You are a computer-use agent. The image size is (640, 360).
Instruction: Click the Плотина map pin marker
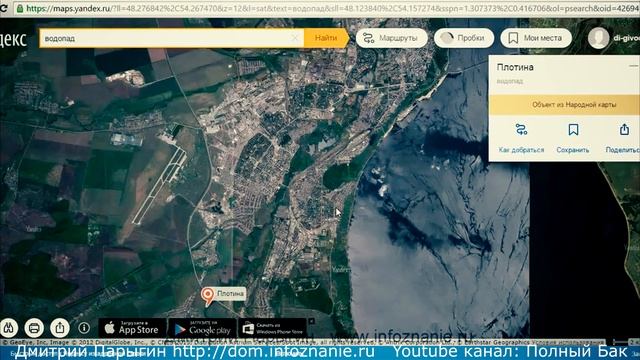pos(208,296)
